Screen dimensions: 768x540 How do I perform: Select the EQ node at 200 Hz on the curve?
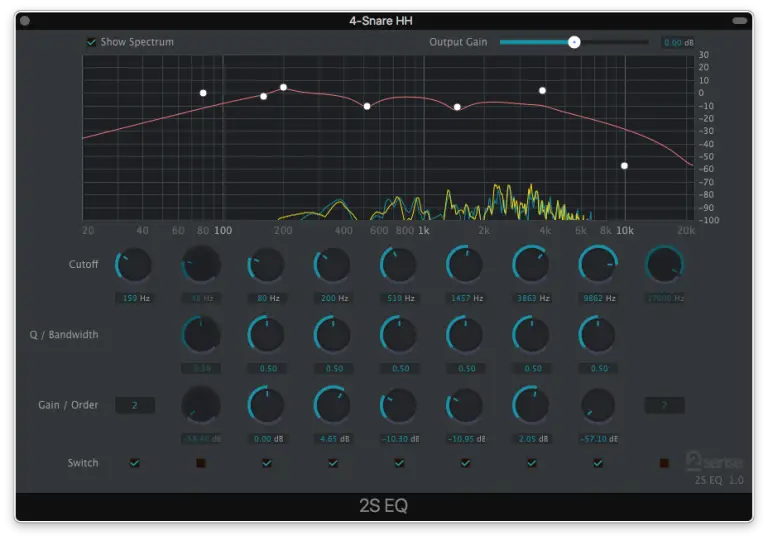[x=283, y=87]
